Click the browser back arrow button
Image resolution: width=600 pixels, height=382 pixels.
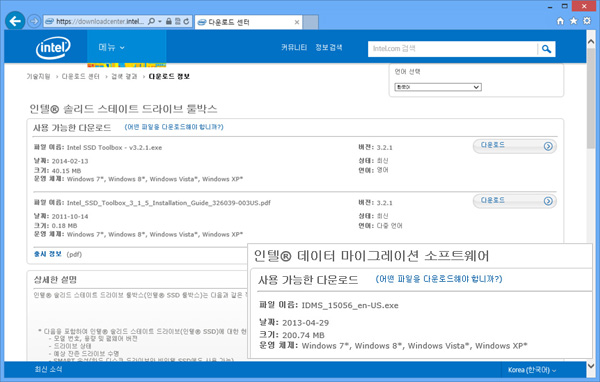(15, 21)
